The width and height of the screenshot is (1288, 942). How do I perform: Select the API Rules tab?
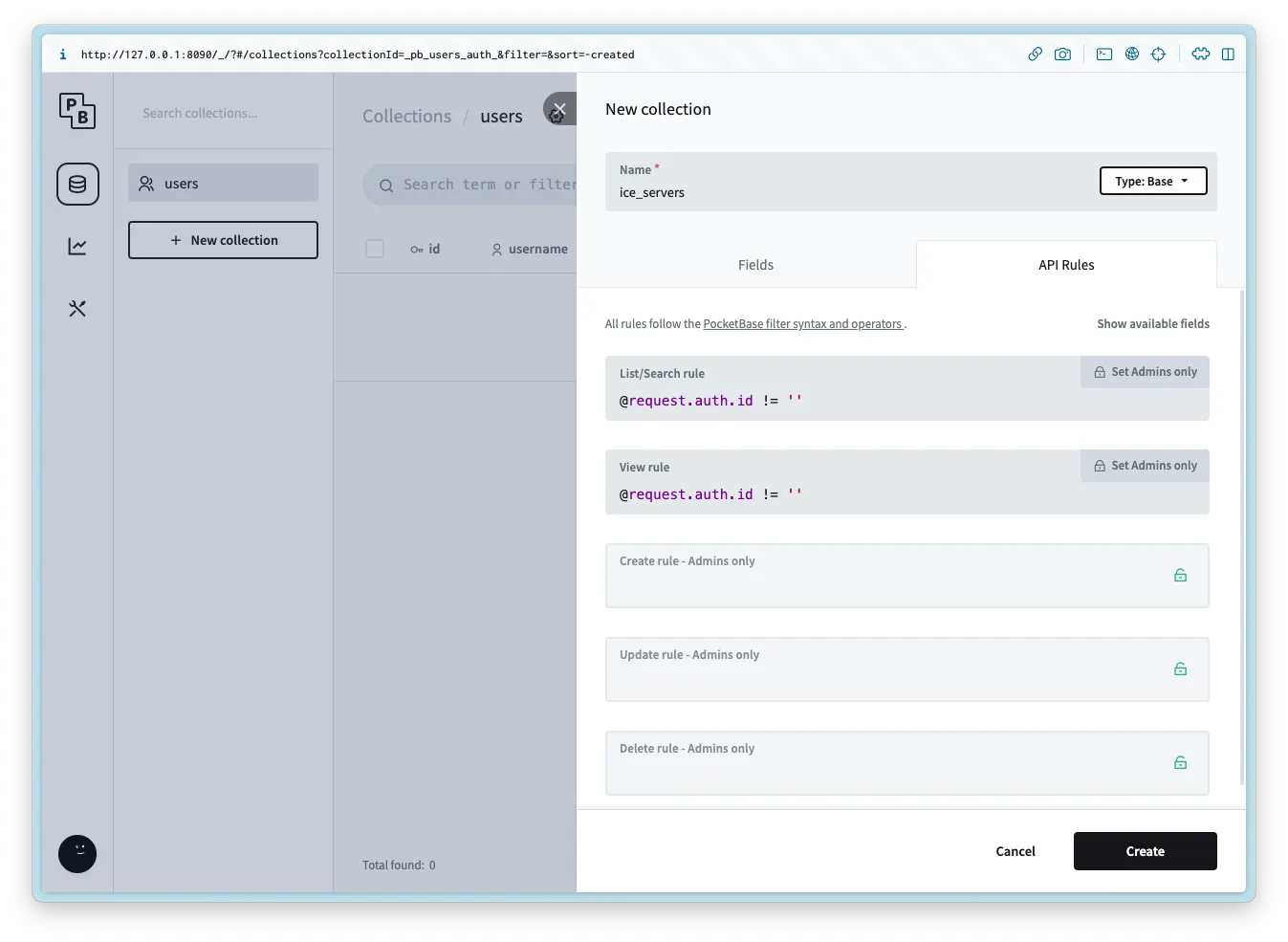click(x=1065, y=265)
